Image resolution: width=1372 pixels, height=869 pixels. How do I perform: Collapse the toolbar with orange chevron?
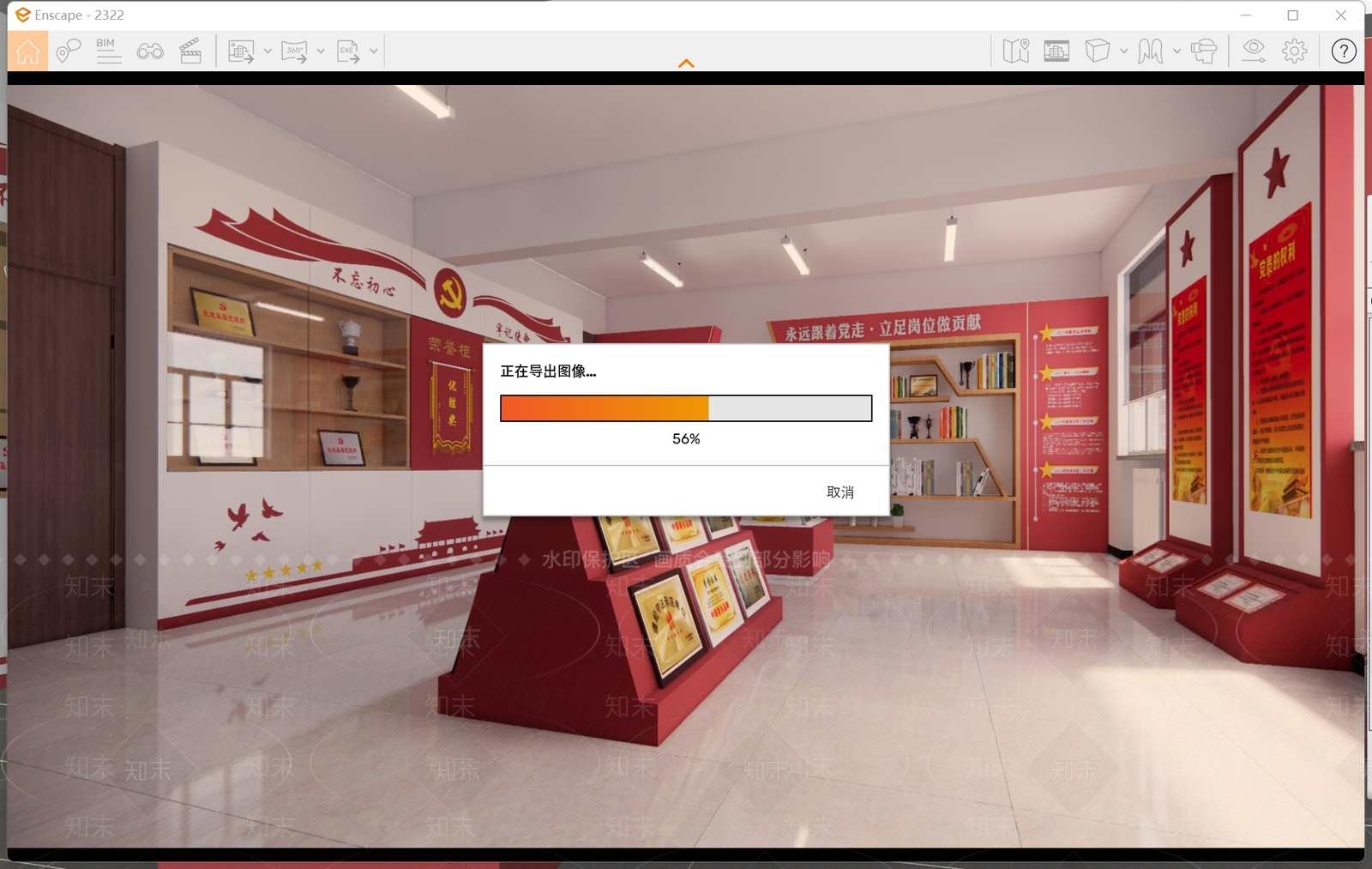686,63
